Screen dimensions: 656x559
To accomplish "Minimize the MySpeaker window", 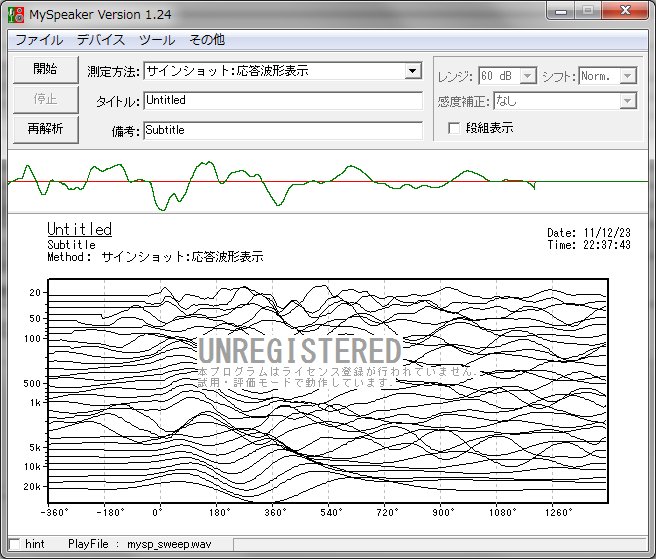I will point(561,11).
